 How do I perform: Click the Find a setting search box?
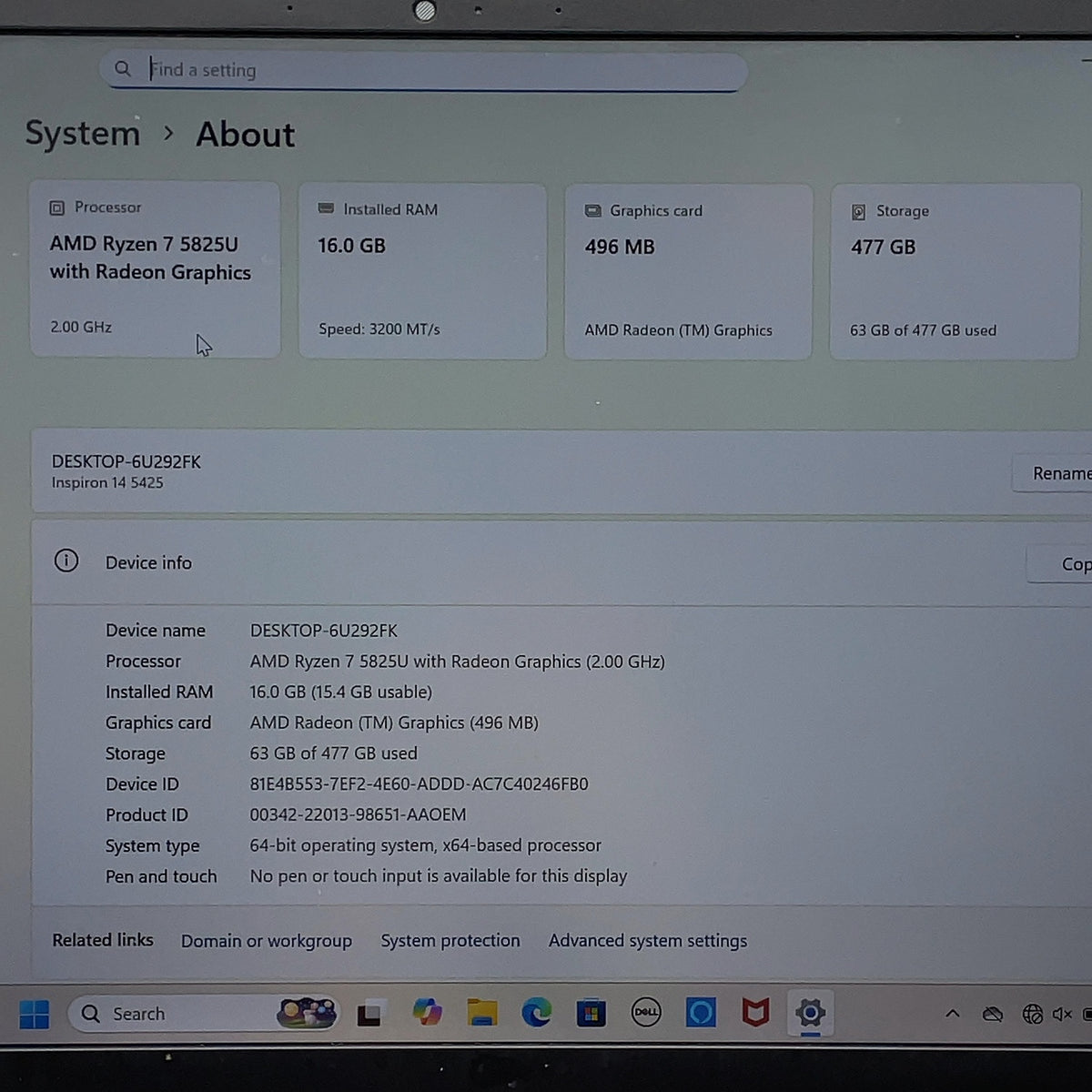(423, 70)
